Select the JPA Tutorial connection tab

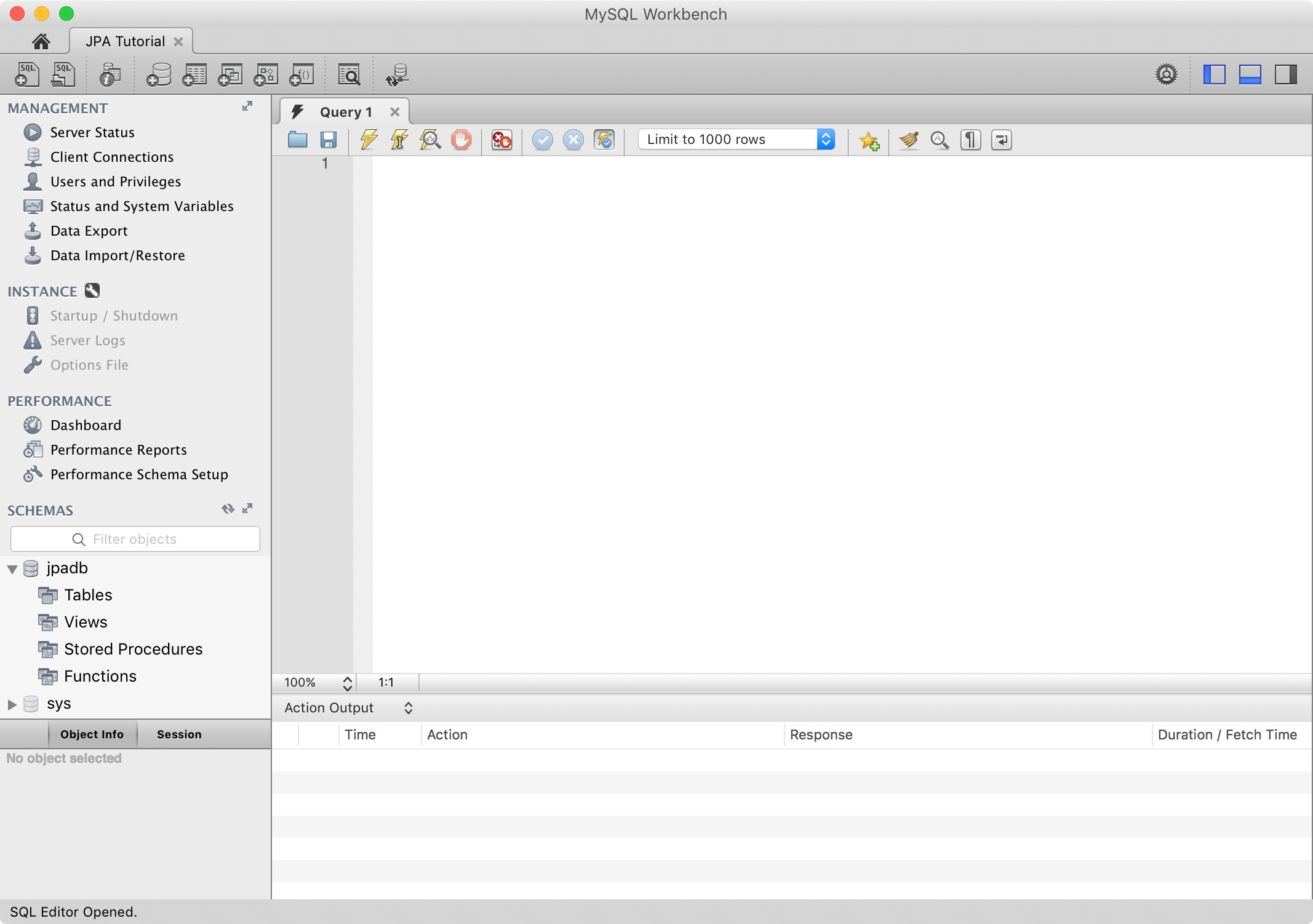126,41
